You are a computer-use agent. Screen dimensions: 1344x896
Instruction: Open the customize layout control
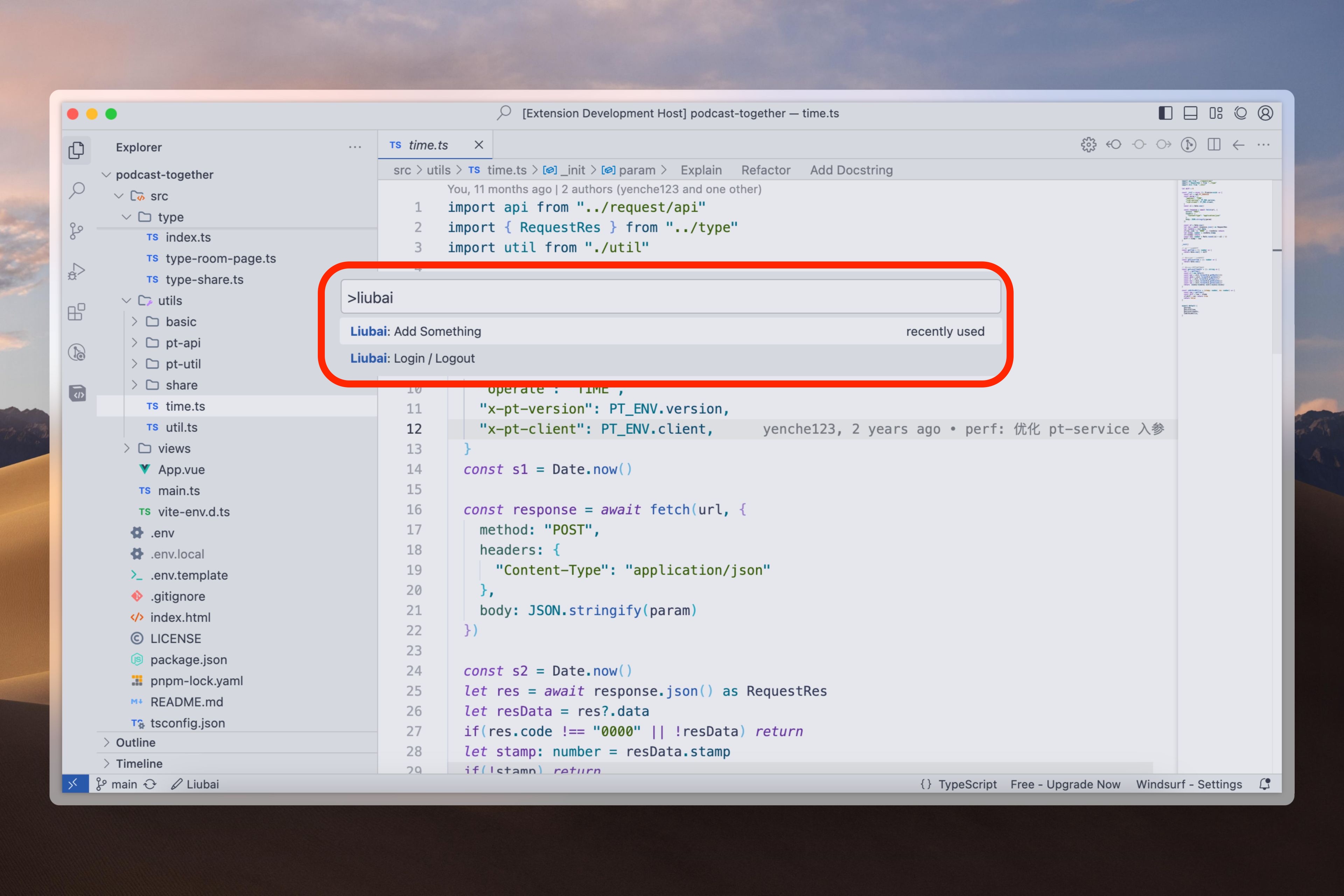tap(1216, 113)
